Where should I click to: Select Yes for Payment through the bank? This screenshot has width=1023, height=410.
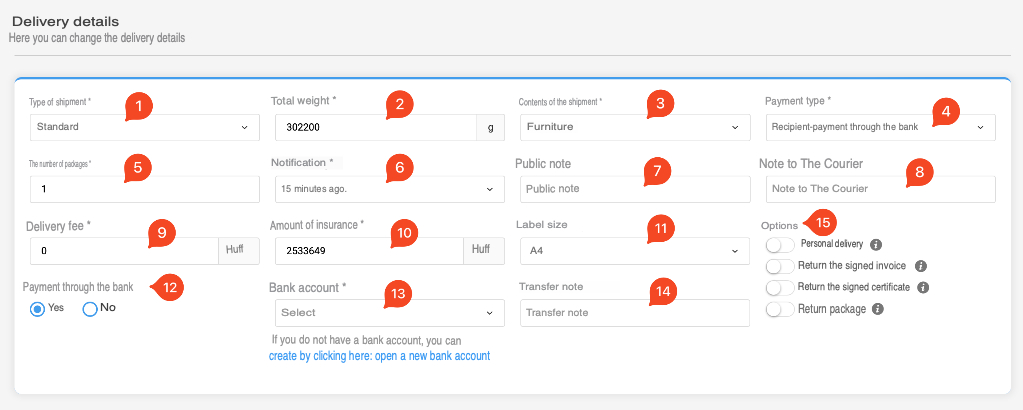(x=38, y=309)
